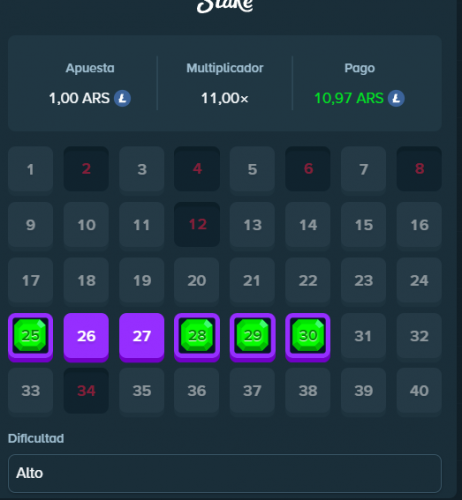Pick number 34 highlighted in red

86,391
